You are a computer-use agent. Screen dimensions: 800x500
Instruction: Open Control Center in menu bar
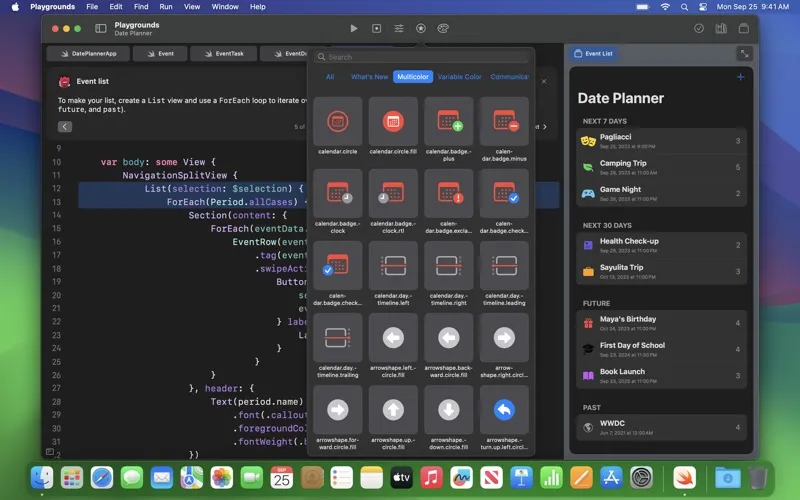[703, 7]
